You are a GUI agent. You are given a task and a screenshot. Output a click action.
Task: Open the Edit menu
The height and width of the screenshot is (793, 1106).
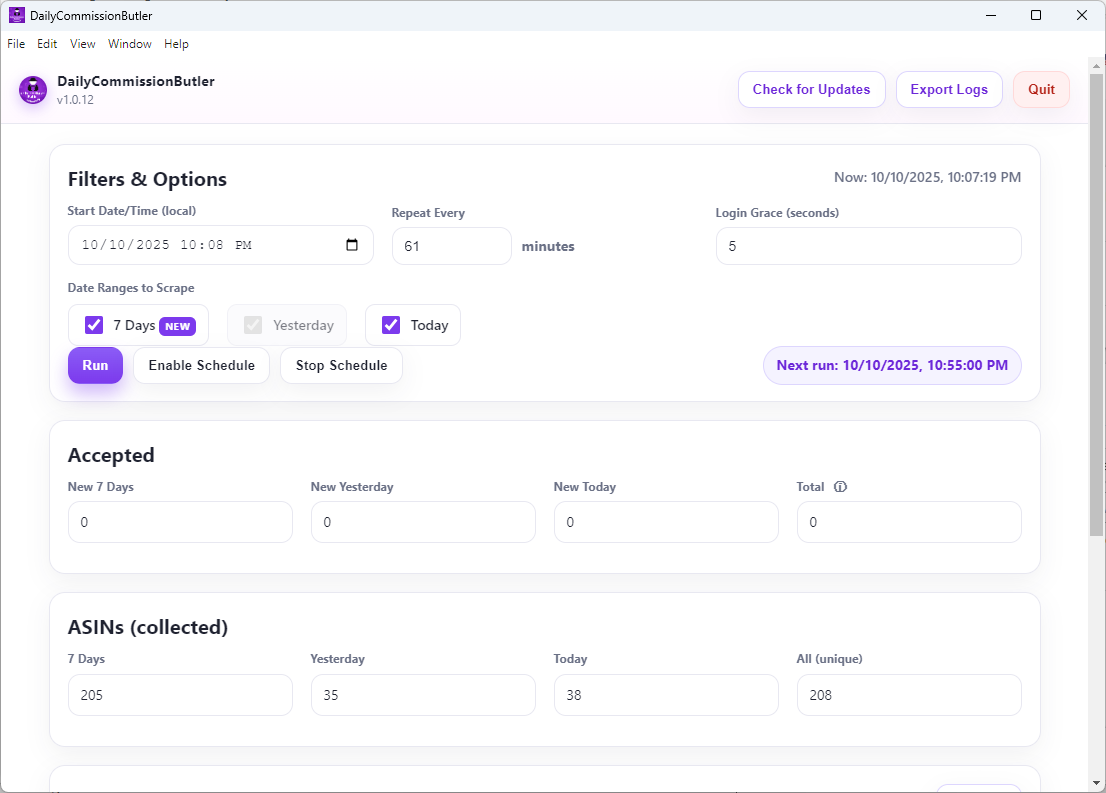click(x=47, y=44)
